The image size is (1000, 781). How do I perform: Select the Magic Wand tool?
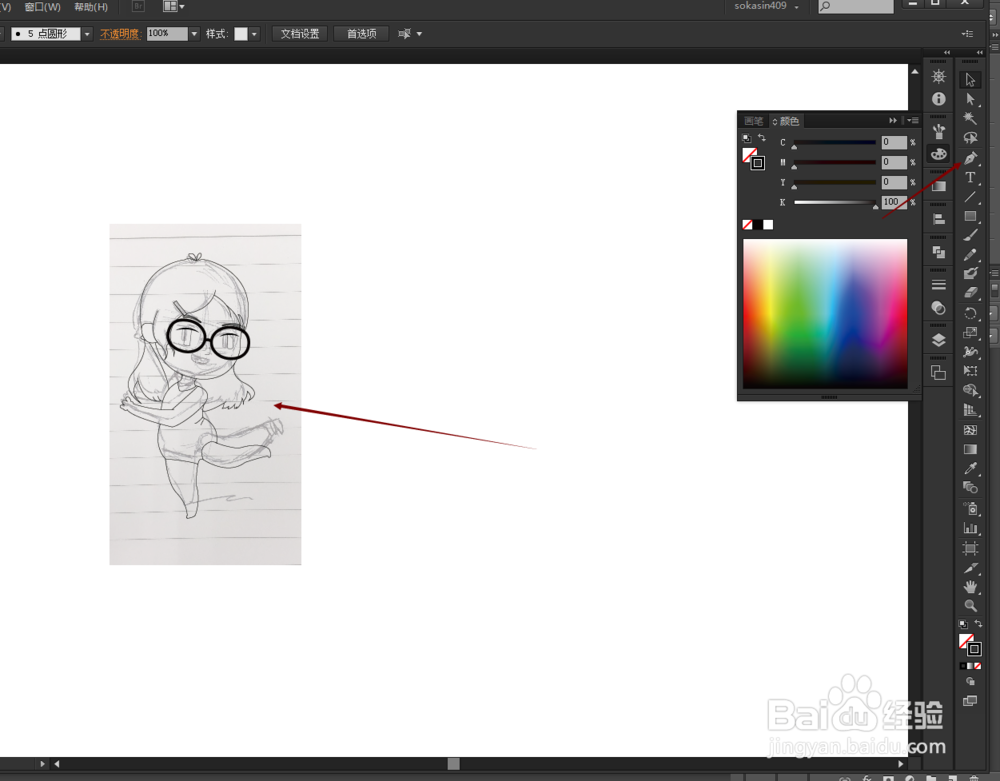[x=970, y=118]
